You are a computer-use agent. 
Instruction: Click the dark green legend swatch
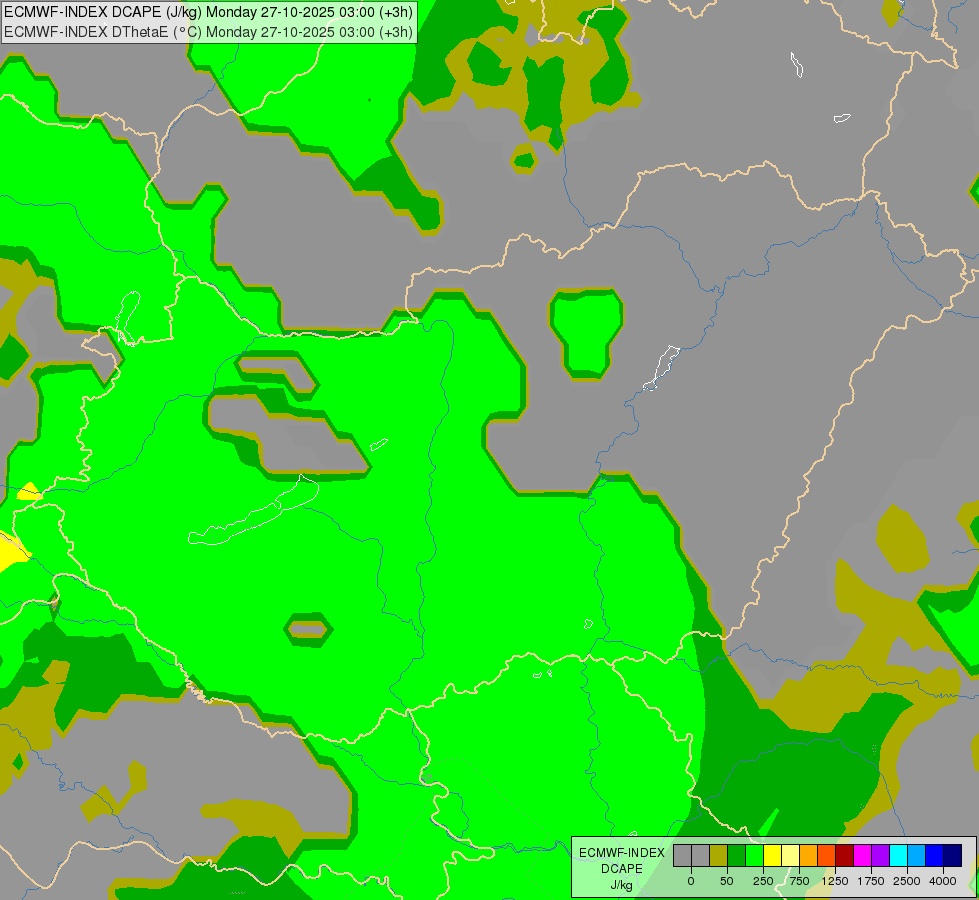coord(737,855)
